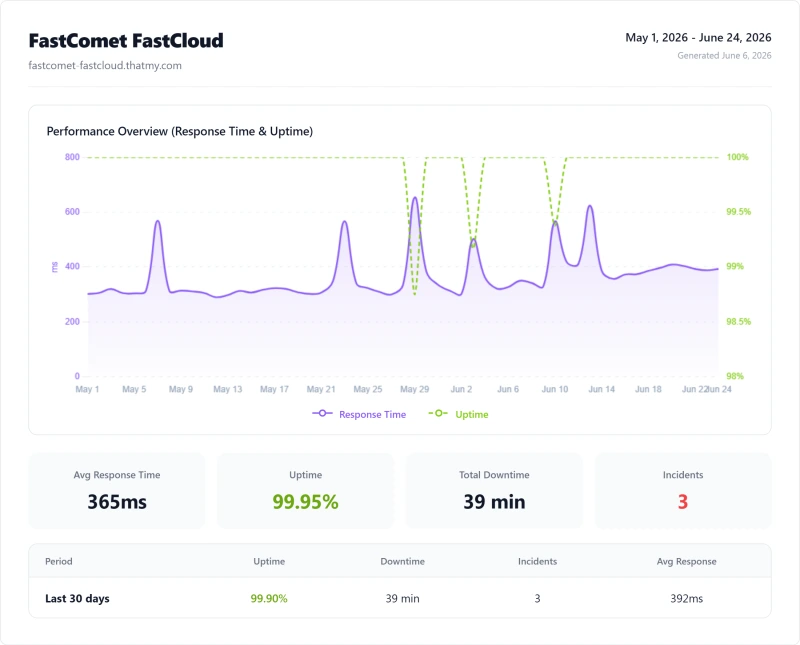Click the Generated June 6, 2026 text
Viewport: 800px width, 645px height.
point(724,56)
